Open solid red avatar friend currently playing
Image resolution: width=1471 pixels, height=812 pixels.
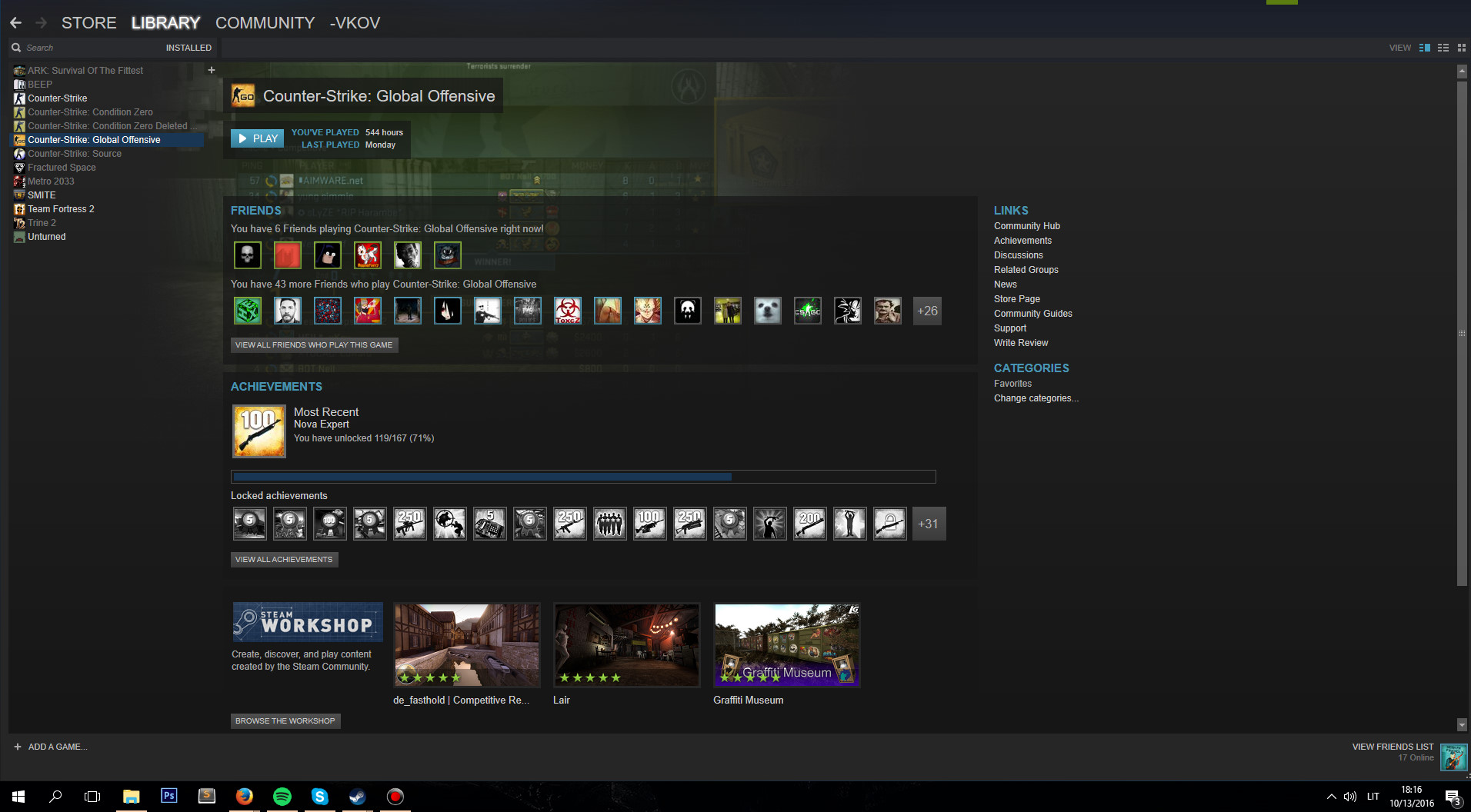288,255
